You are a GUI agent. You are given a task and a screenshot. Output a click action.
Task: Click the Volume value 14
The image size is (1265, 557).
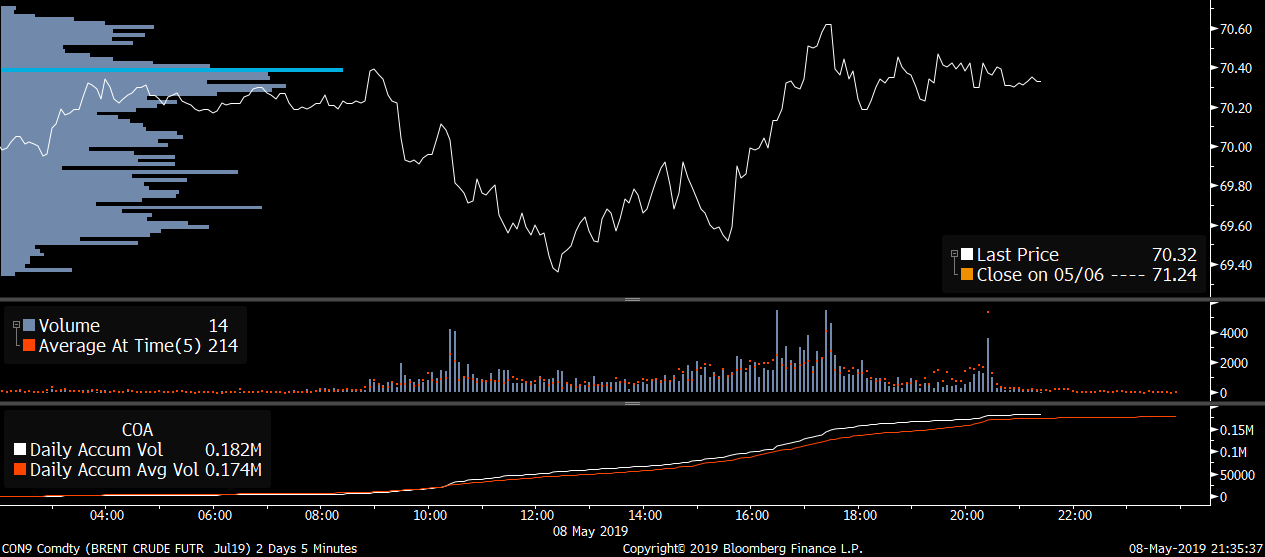coord(218,325)
